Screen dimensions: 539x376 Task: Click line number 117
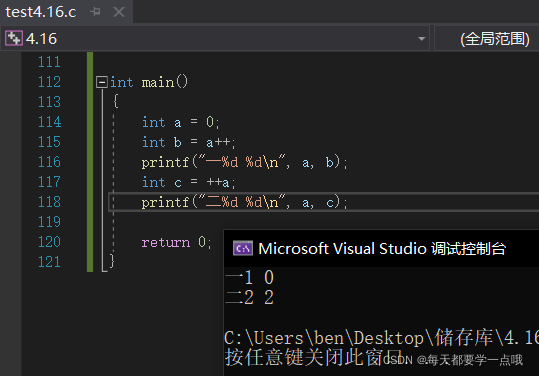coord(50,182)
